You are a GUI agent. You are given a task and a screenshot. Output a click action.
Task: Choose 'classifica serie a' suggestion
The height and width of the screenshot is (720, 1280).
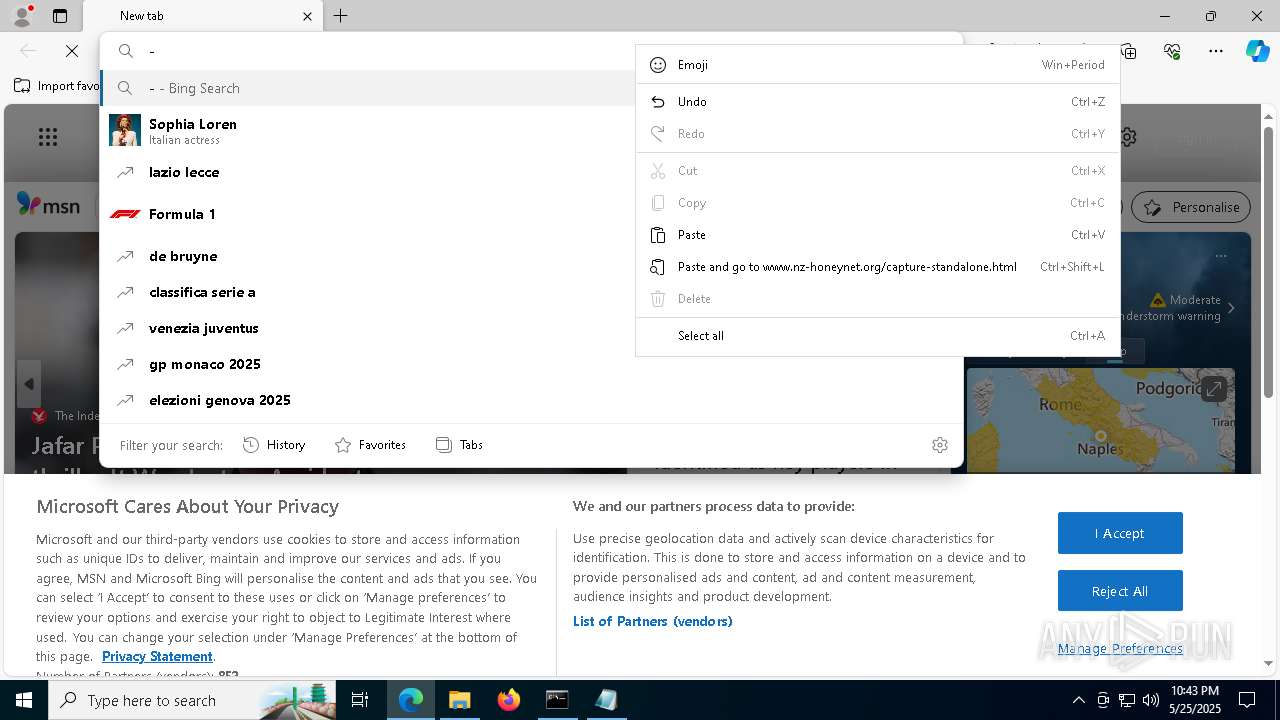[x=367, y=292]
